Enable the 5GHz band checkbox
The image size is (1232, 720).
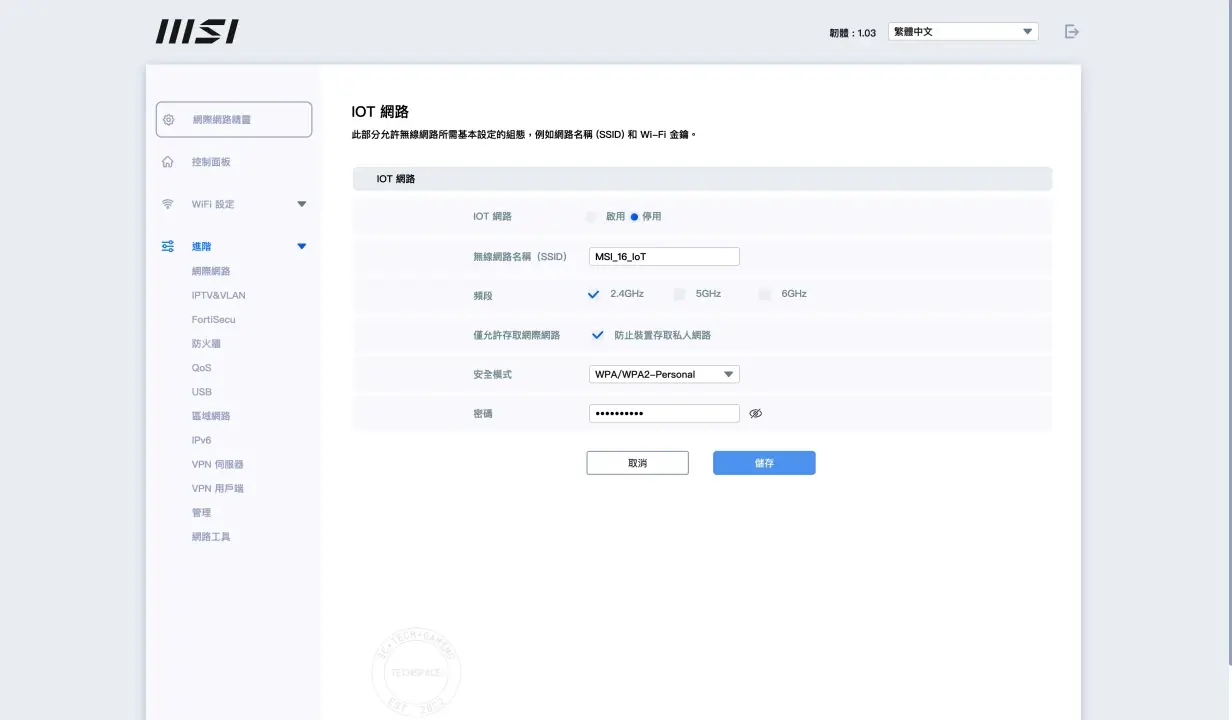[x=679, y=294]
